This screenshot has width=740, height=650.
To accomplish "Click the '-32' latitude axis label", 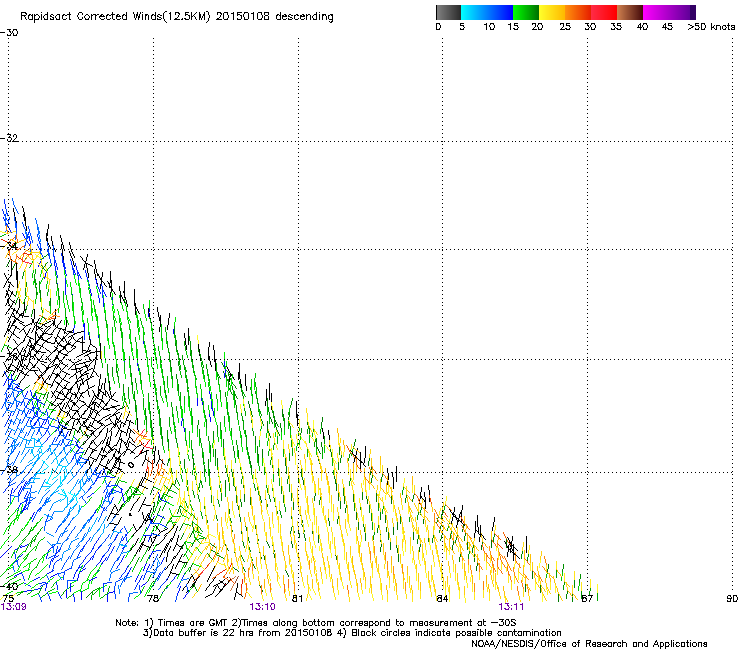I will click(x=9, y=138).
